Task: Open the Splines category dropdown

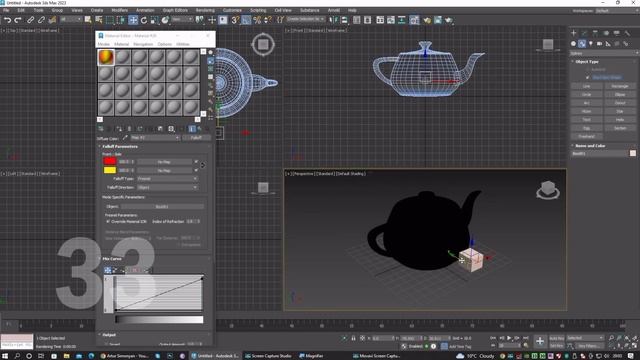Action: 603,53
